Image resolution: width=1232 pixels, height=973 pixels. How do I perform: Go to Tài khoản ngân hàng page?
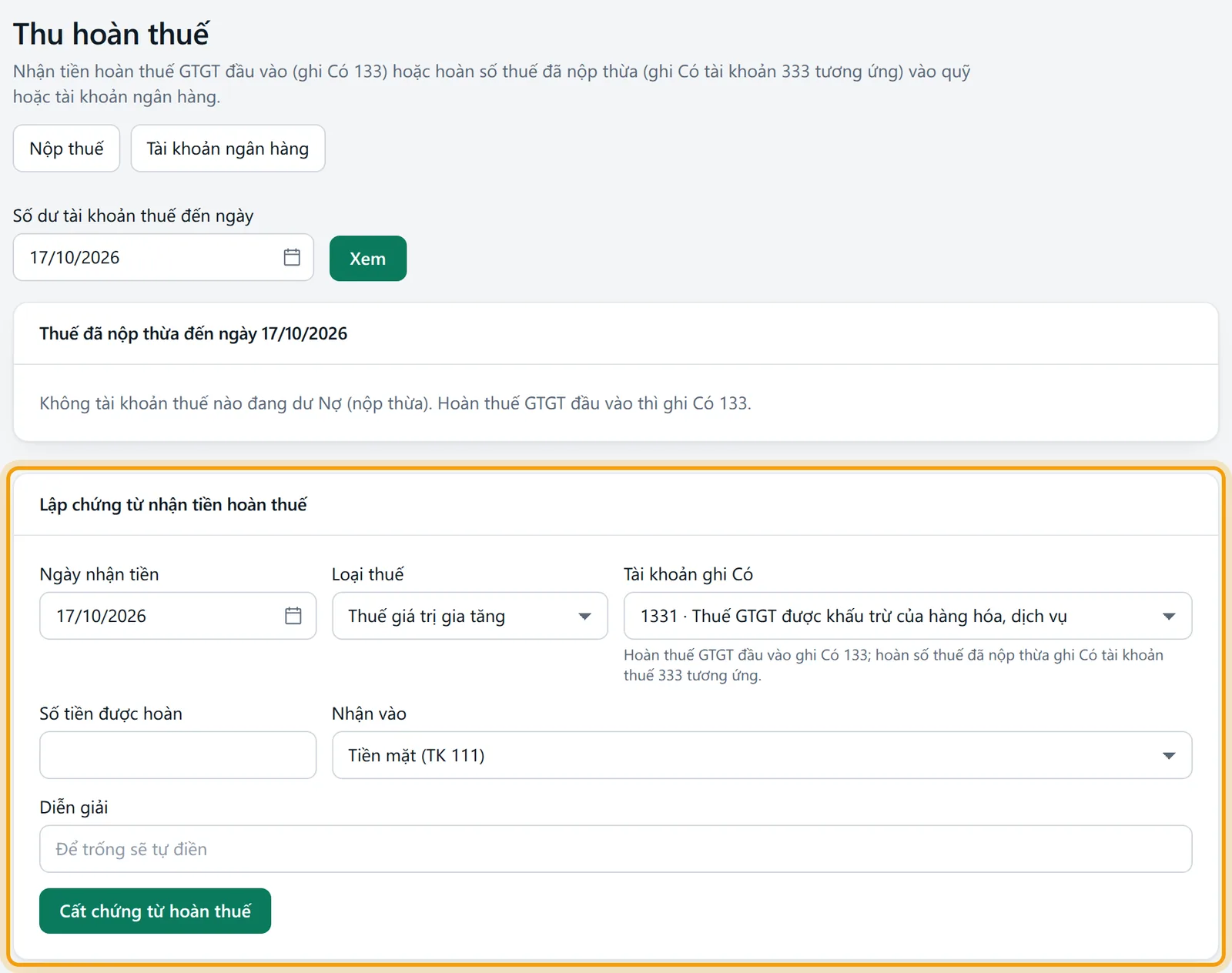(228, 149)
